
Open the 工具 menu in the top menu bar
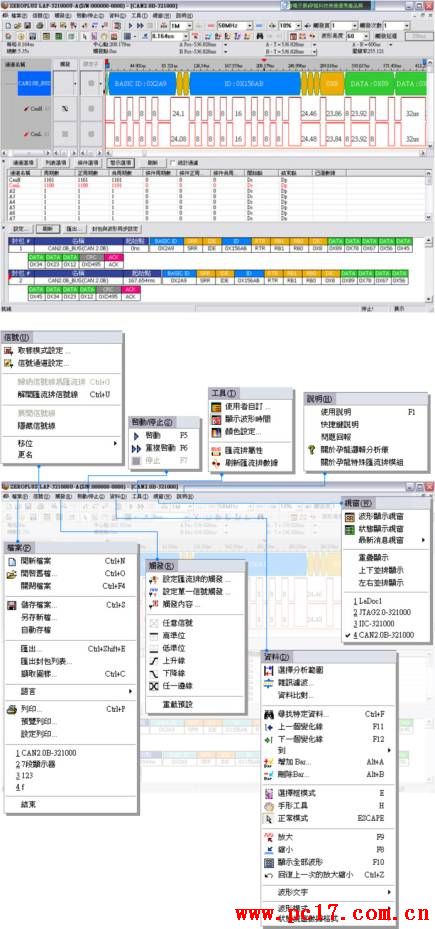click(138, 15)
